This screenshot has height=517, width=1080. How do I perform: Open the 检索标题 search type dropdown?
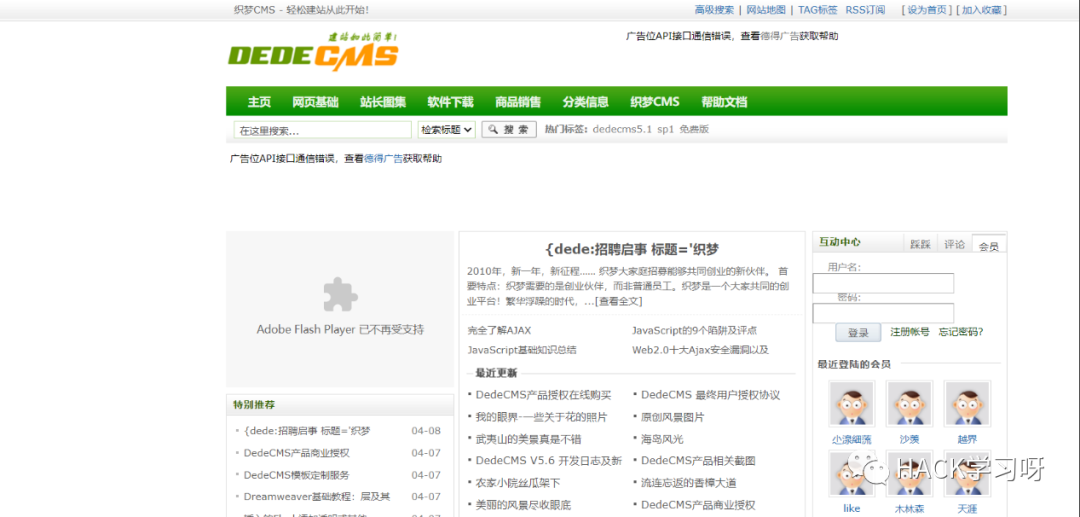coord(446,129)
